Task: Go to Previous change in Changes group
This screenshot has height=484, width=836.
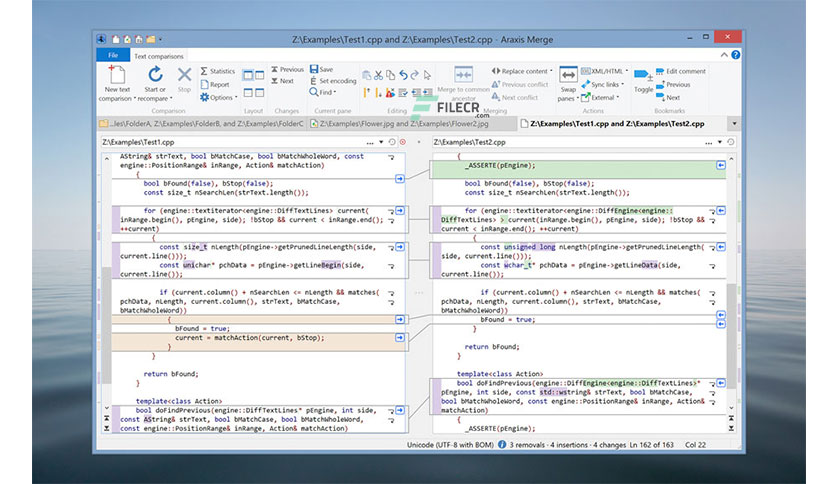Action: coord(287,69)
